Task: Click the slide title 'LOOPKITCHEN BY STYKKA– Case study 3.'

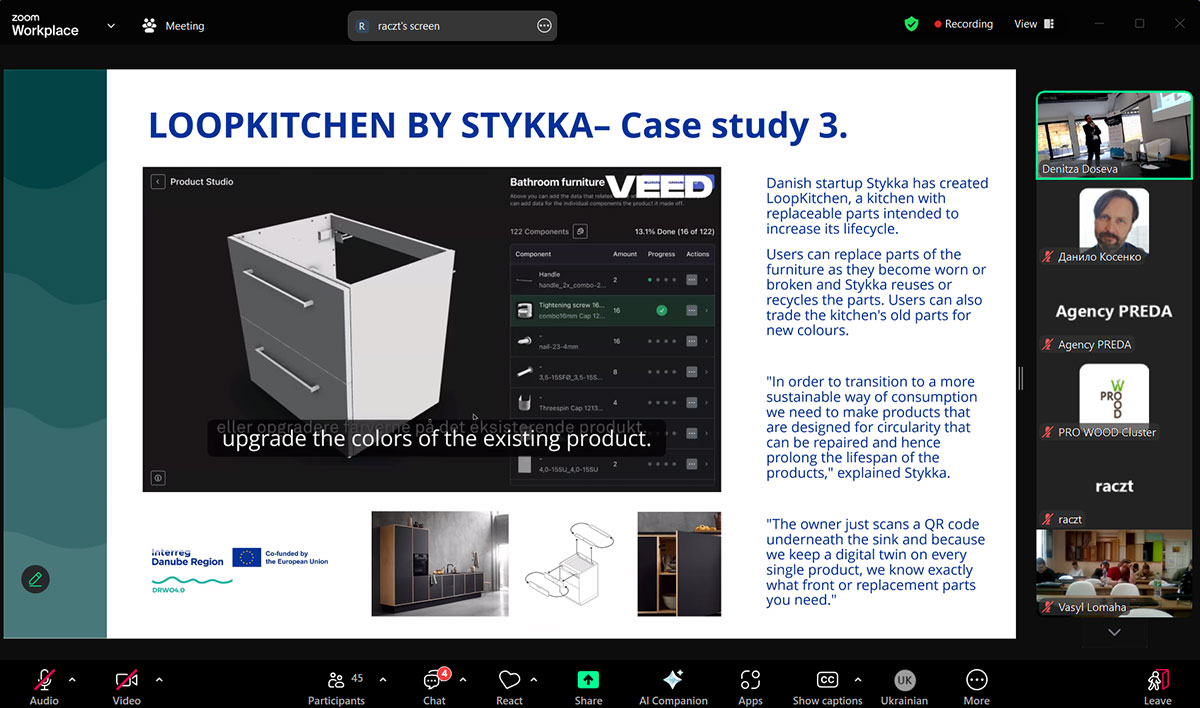Action: click(x=498, y=125)
